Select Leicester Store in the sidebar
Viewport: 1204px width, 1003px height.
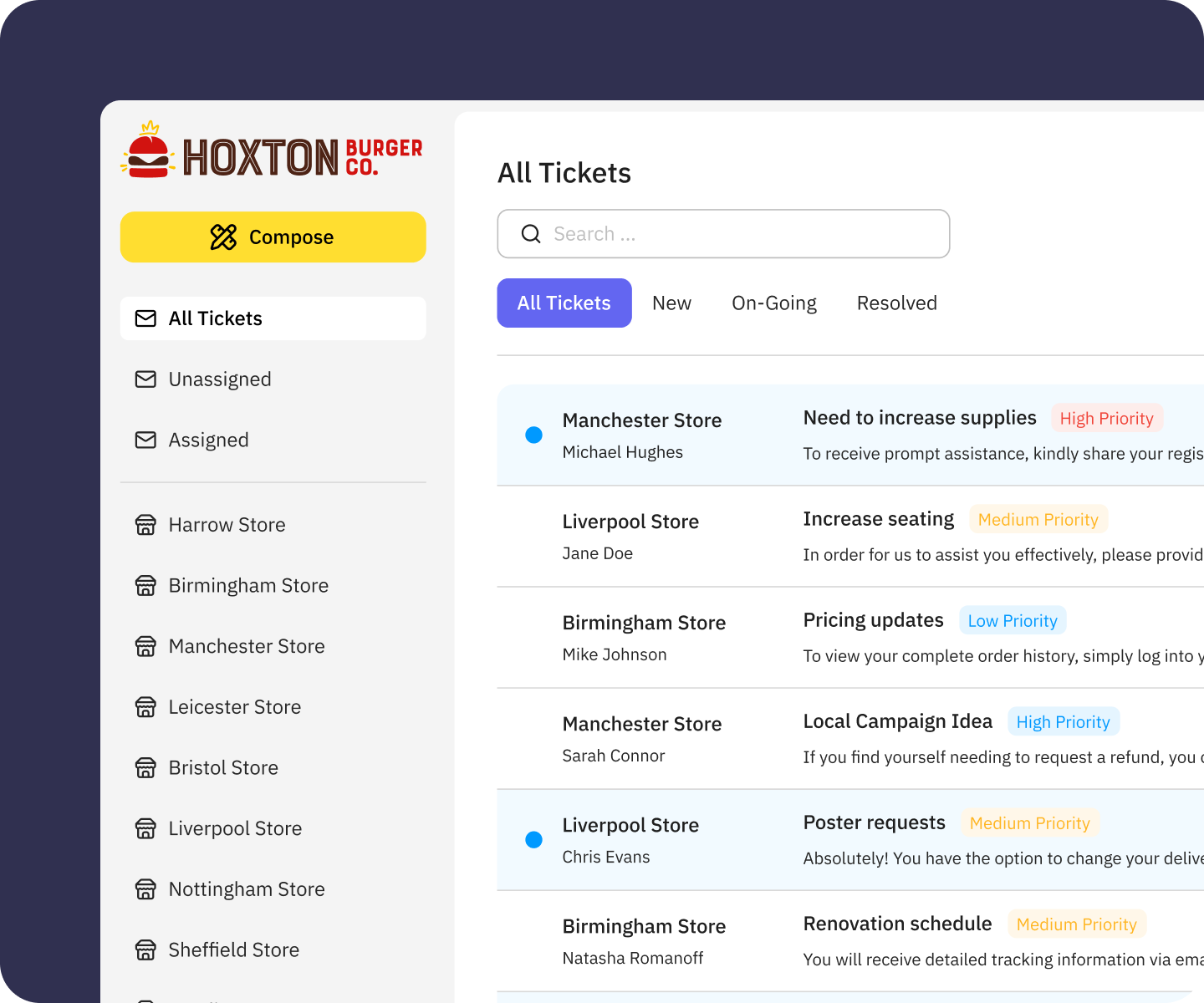(x=273, y=707)
